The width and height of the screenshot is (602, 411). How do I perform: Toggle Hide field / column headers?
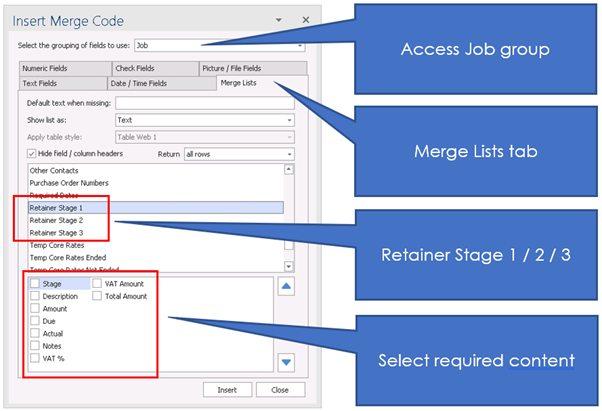34,154
